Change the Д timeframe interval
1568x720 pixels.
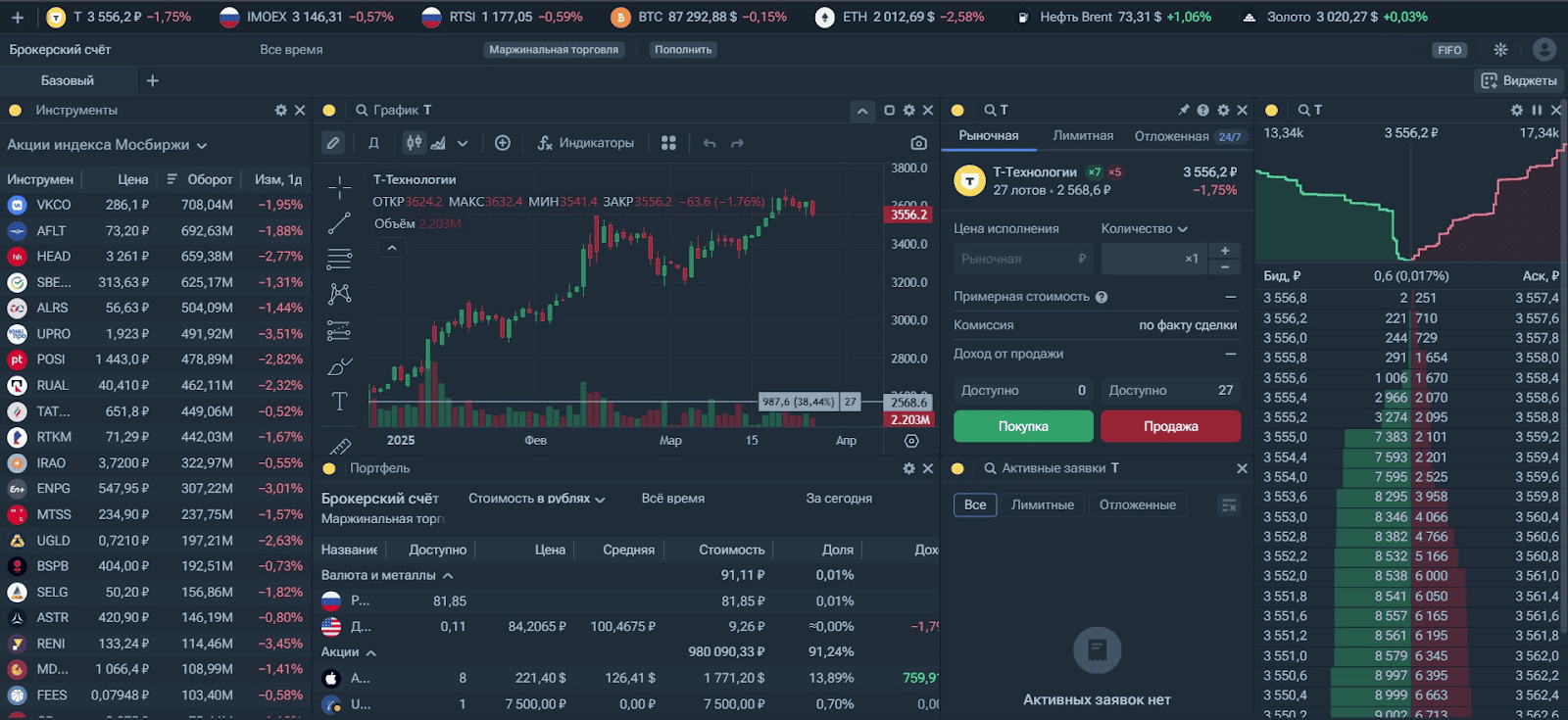pyautogui.click(x=373, y=143)
